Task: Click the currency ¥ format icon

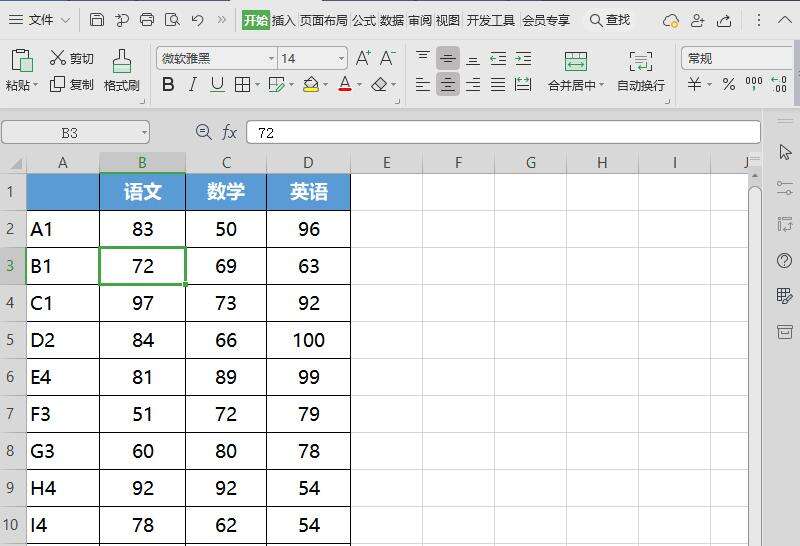Action: point(694,84)
